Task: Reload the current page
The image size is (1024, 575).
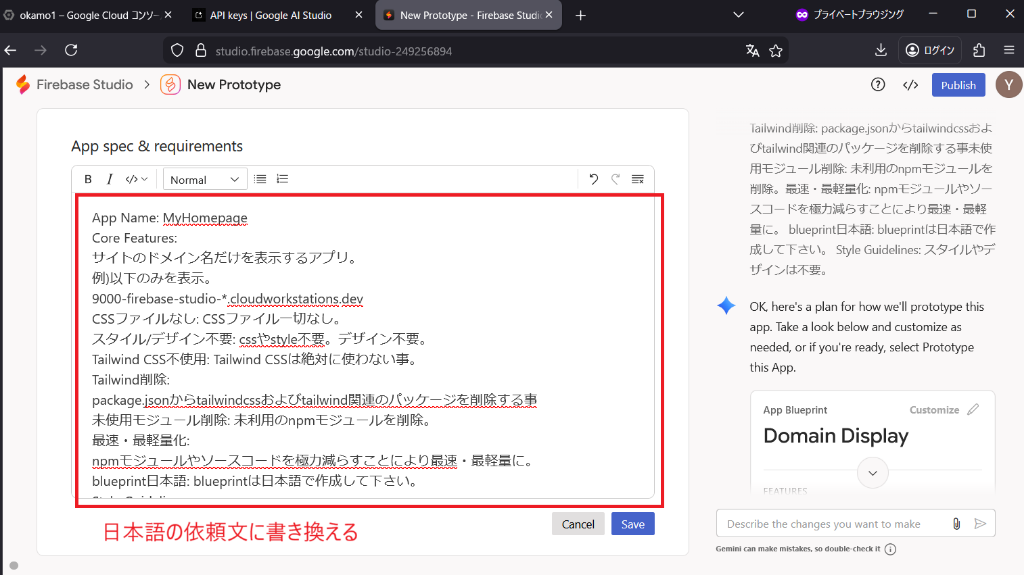Action: coord(71,50)
